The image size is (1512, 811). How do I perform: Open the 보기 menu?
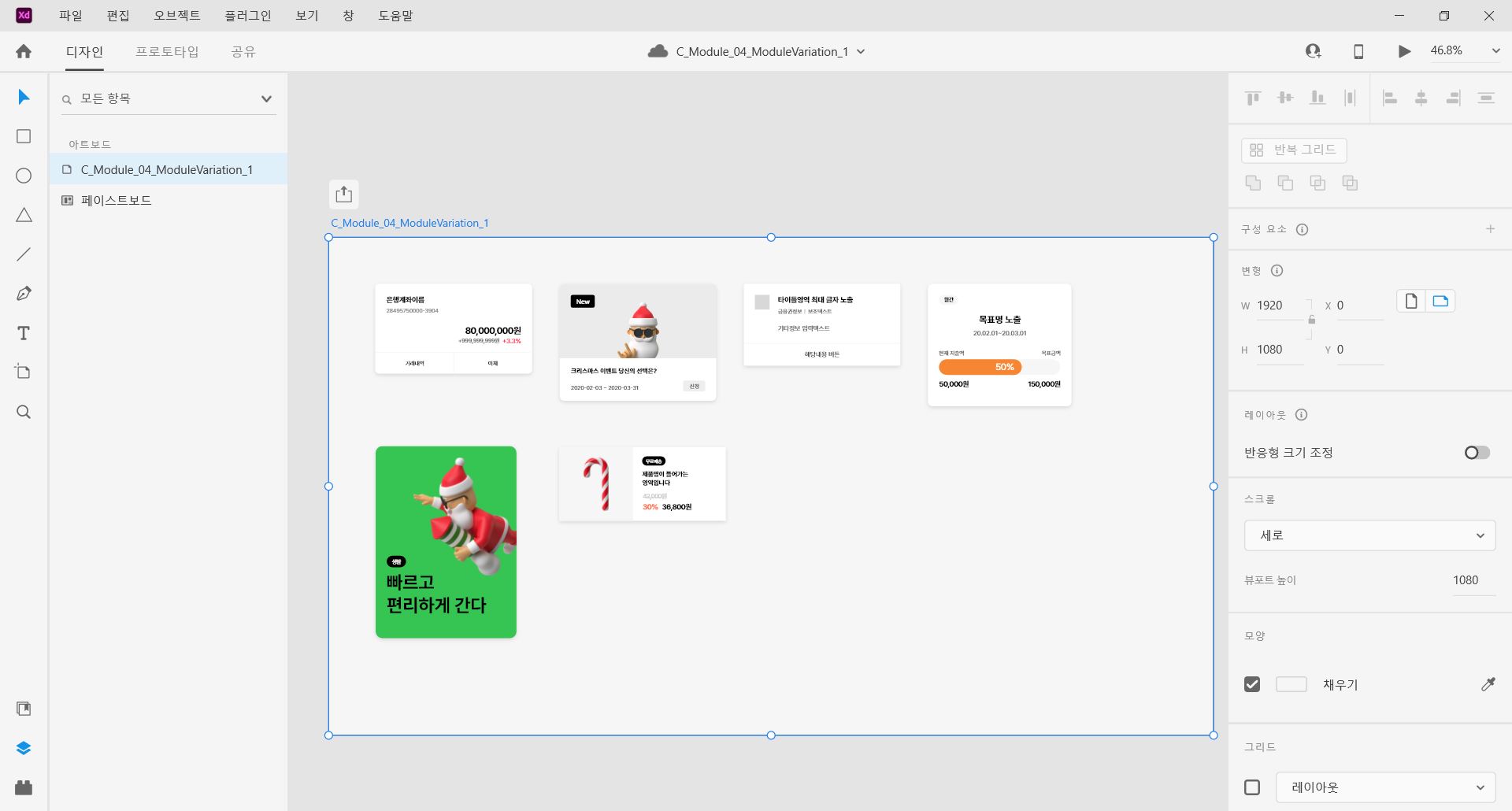pyautogui.click(x=307, y=16)
